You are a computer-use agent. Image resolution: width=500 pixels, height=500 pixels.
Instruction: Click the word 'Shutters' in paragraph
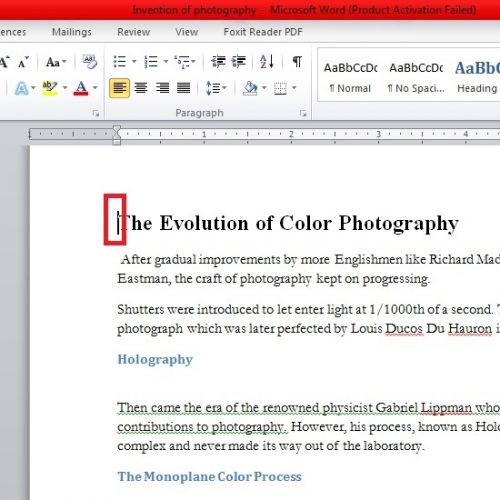tap(141, 310)
